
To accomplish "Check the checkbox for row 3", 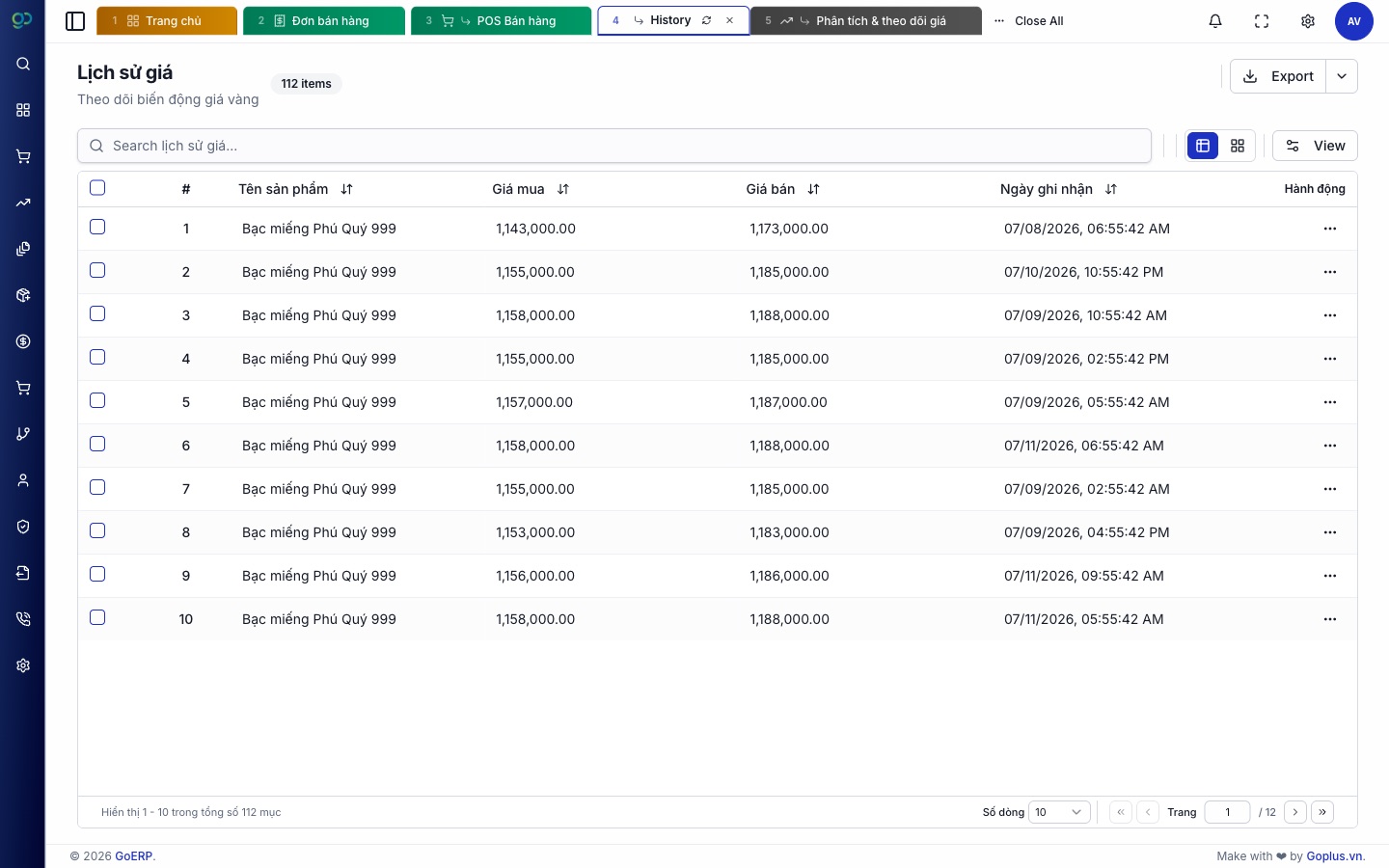I will click(97, 313).
